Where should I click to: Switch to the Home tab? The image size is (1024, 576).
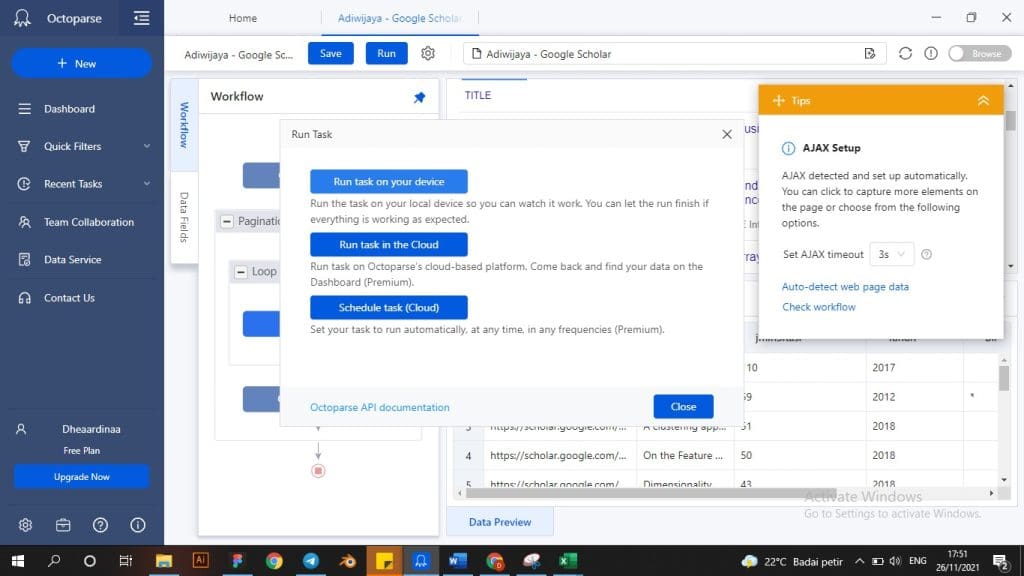tap(242, 18)
